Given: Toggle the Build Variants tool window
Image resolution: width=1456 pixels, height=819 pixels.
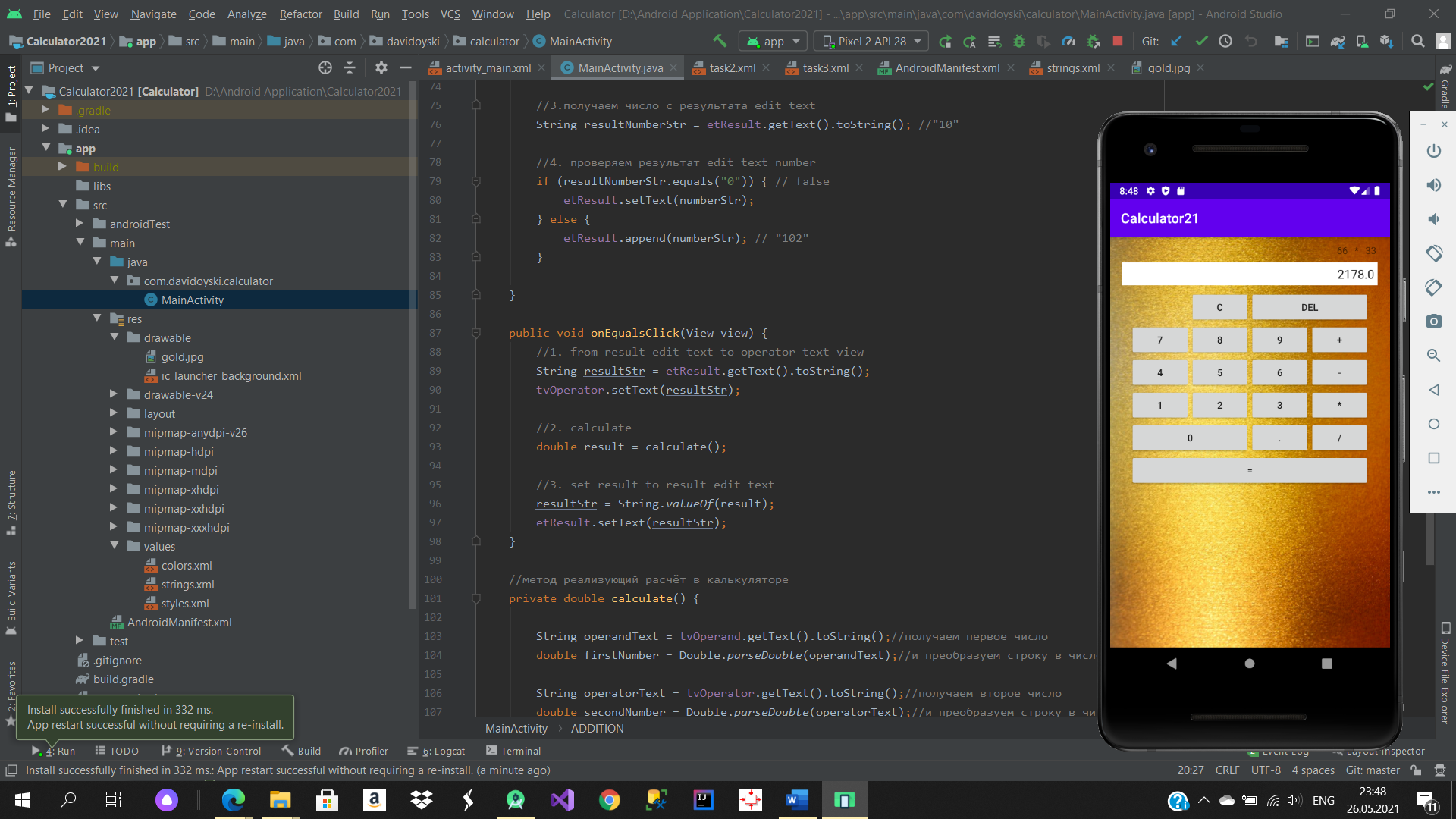Looking at the screenshot, I should tap(11, 597).
